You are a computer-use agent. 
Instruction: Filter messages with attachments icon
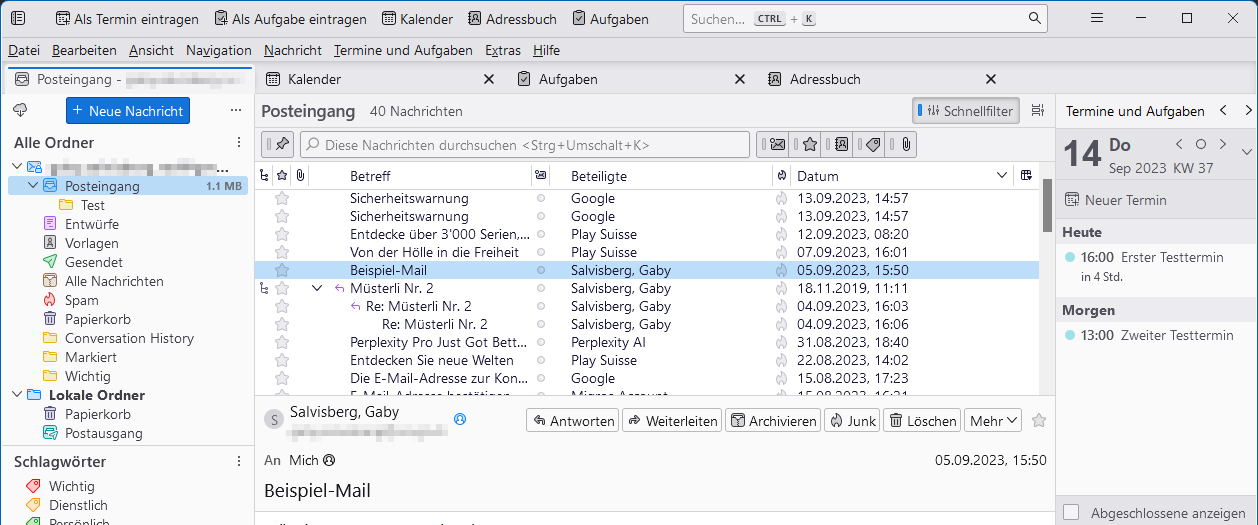903,145
